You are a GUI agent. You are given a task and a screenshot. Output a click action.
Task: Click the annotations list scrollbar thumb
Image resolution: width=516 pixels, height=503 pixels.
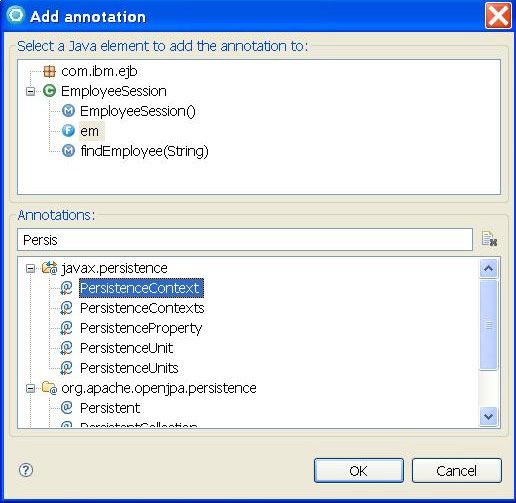tap(489, 325)
